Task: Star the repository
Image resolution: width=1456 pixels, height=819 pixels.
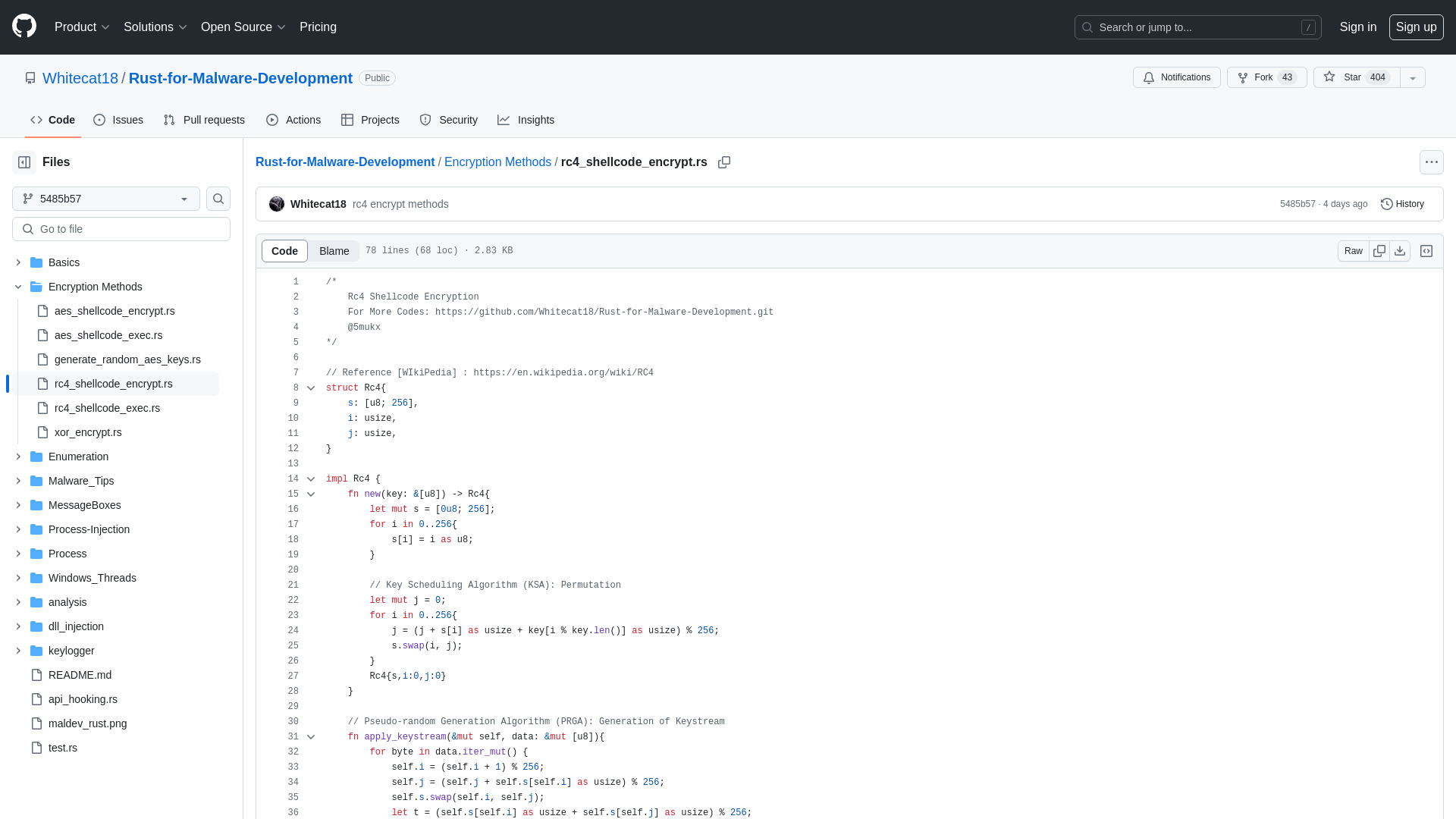Action: click(x=1357, y=77)
